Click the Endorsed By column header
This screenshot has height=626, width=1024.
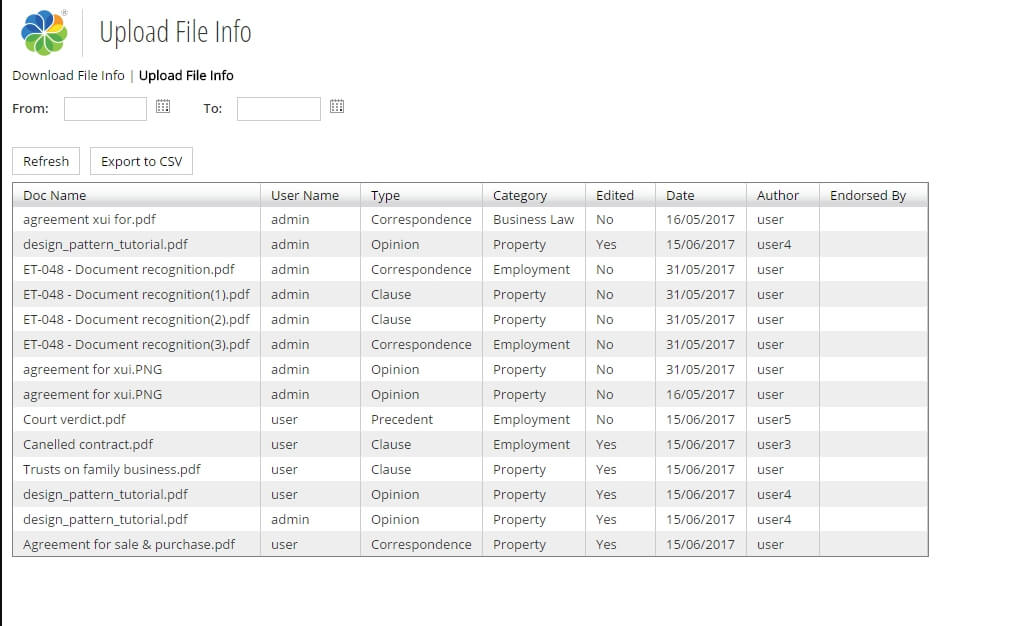coord(874,195)
